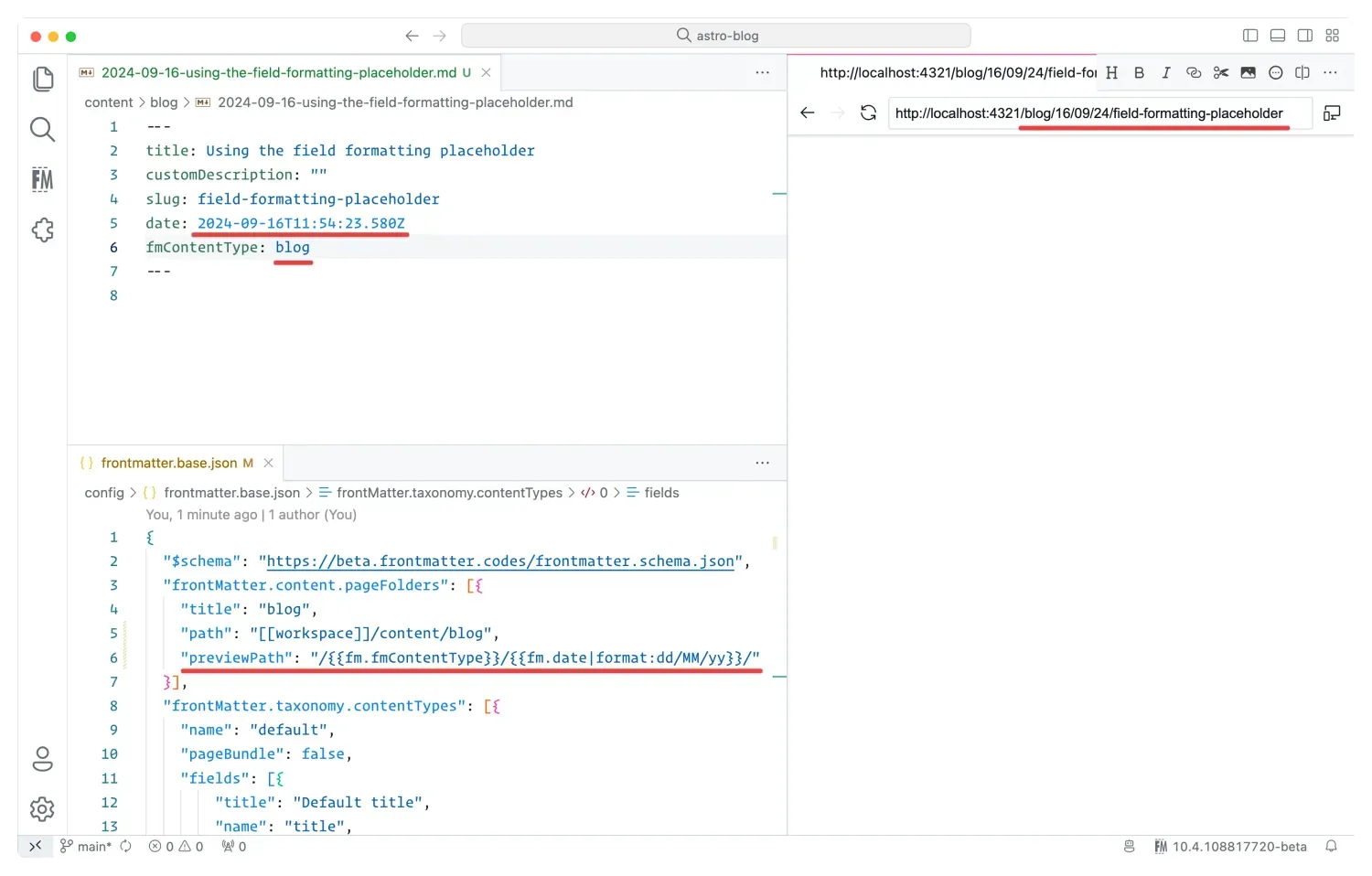The image size is (1372, 876).
Task: Open the Accounts menu icon
Action: [42, 759]
